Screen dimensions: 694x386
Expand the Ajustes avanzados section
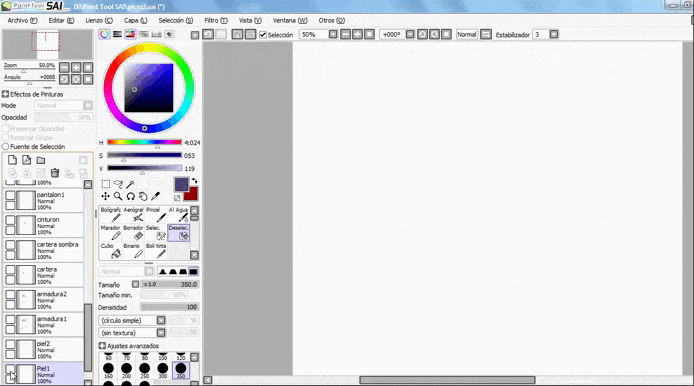(x=102, y=346)
